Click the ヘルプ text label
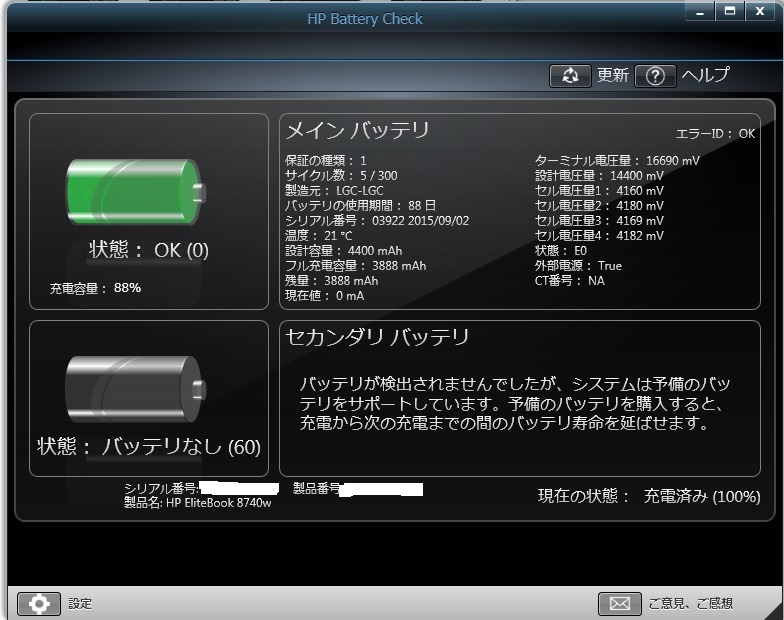784x620 pixels. pyautogui.click(x=705, y=76)
